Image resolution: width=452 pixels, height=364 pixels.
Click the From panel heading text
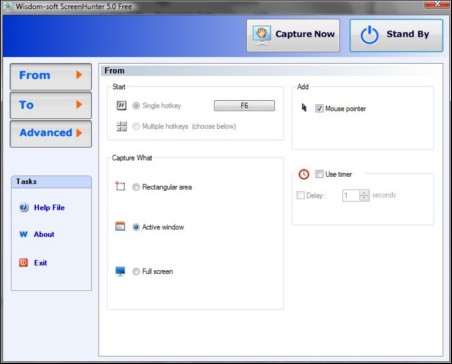pyautogui.click(x=114, y=71)
